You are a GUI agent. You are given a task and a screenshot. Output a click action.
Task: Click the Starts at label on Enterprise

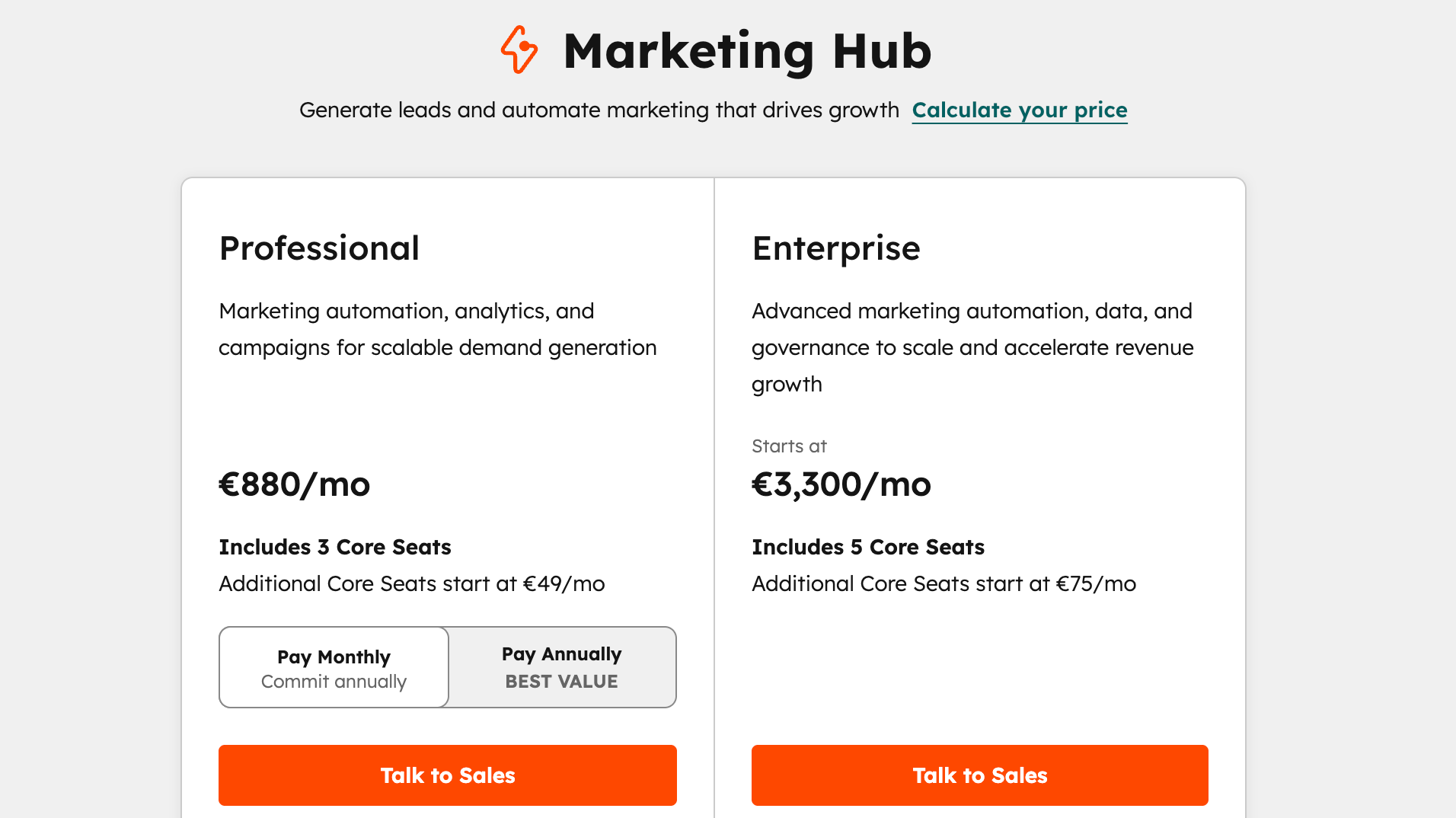point(788,446)
